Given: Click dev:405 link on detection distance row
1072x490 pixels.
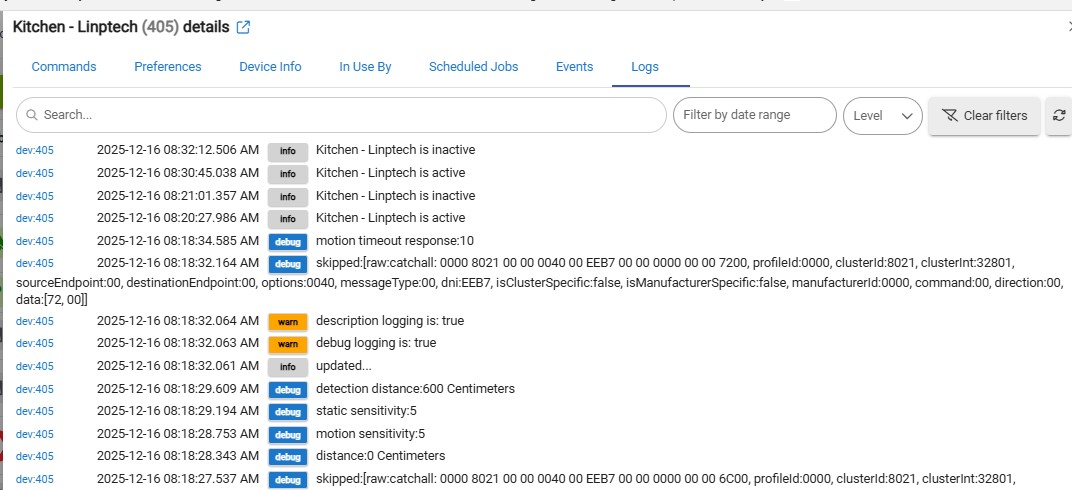Looking at the screenshot, I should coord(35,389).
